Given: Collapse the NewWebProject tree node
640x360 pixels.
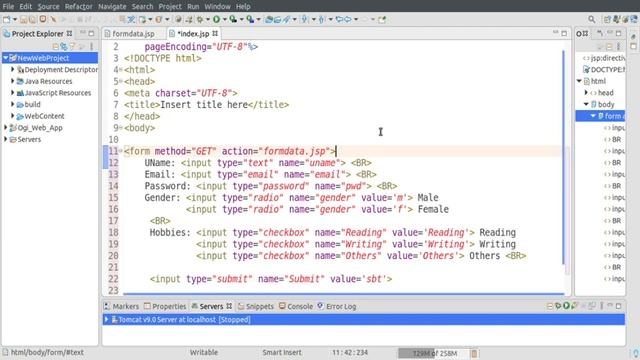Looking at the screenshot, I should point(5,58).
